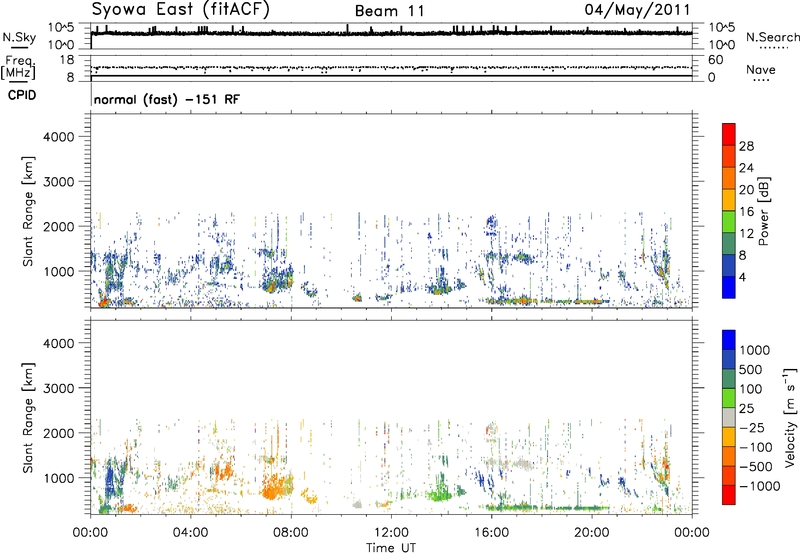Viewport: 800px width, 554px height.
Task: Pick the bottom blue segment below 4 dB
Action: click(729, 287)
